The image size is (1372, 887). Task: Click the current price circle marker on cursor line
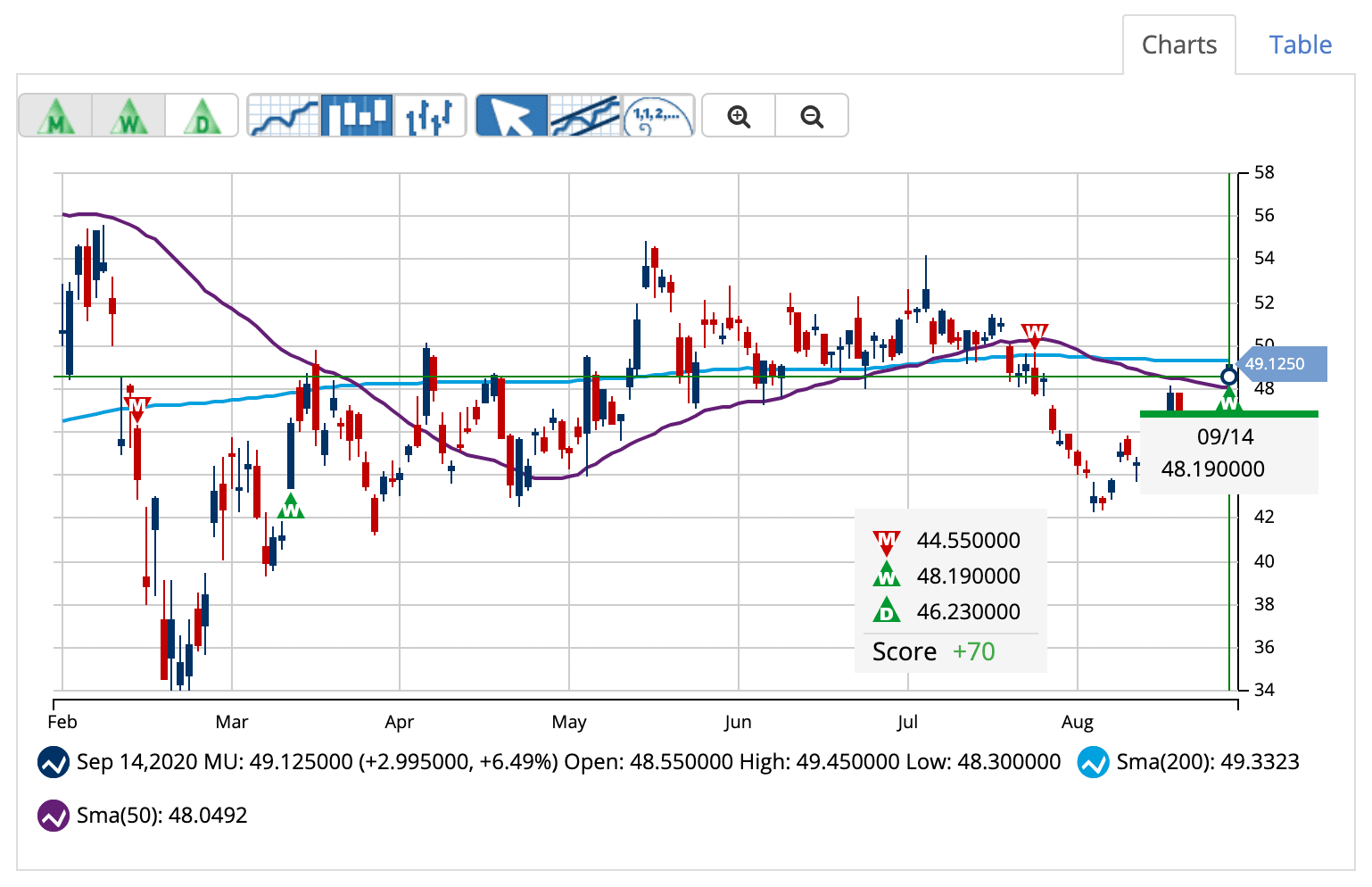coord(1229,376)
